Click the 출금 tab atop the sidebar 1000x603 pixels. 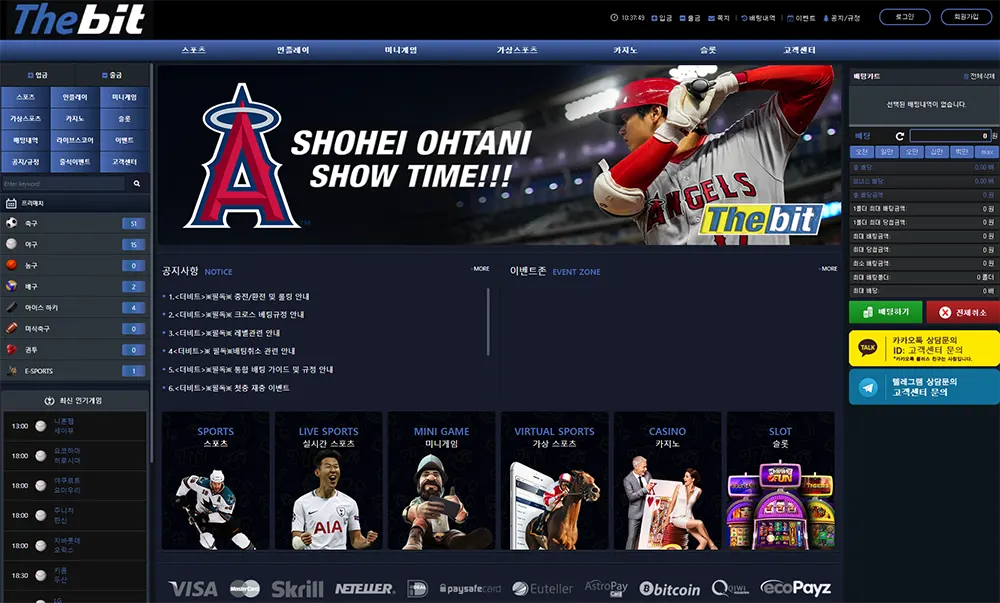[112, 75]
